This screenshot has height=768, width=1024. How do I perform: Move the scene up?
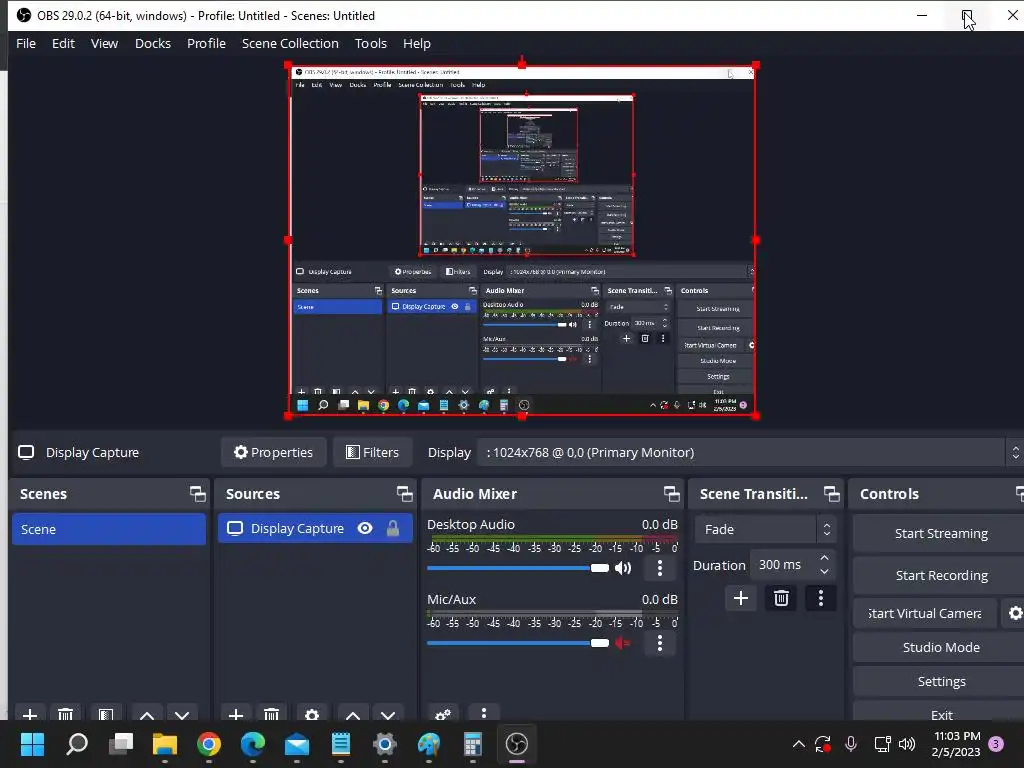(x=147, y=714)
